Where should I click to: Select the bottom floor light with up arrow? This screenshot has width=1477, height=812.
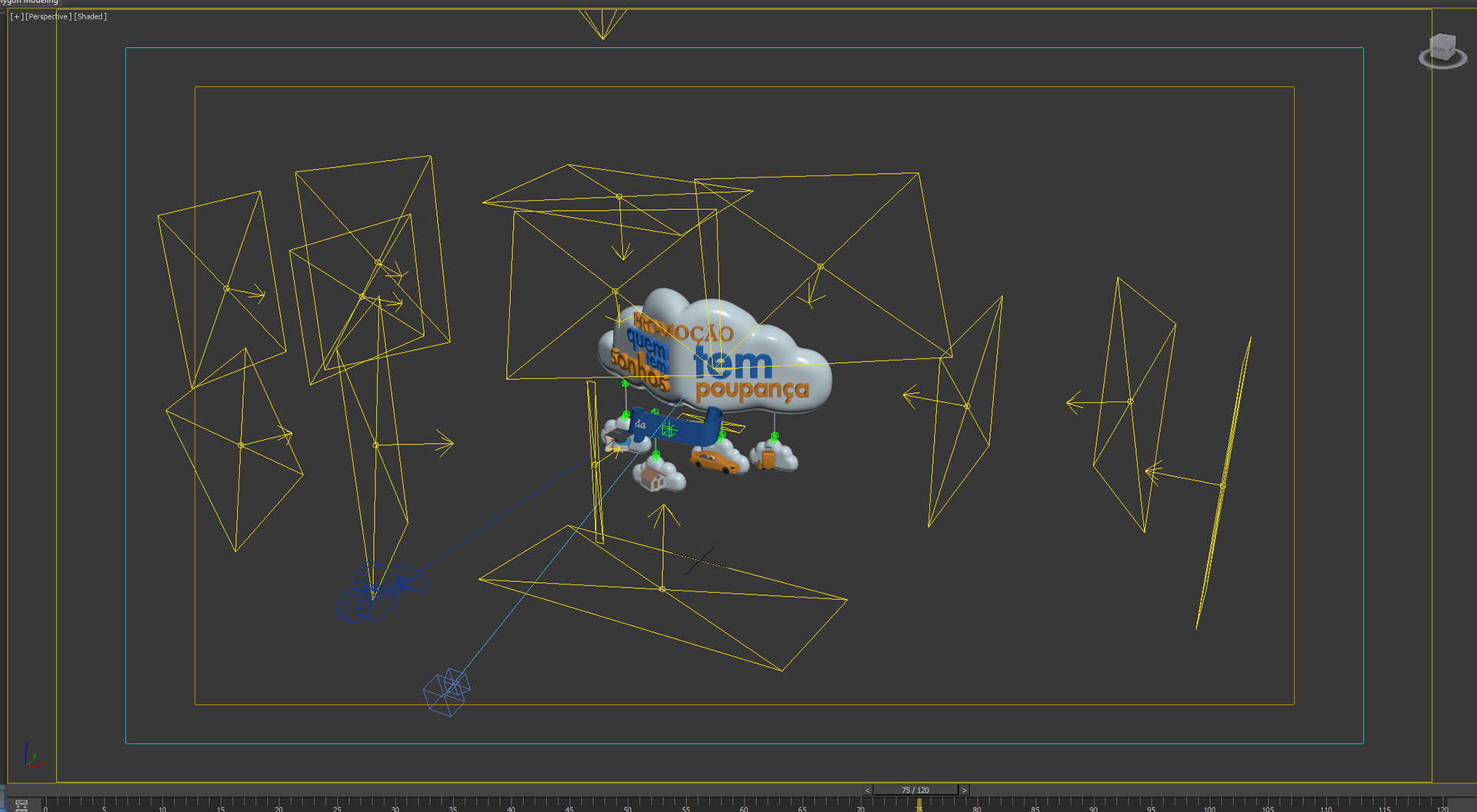(662, 589)
